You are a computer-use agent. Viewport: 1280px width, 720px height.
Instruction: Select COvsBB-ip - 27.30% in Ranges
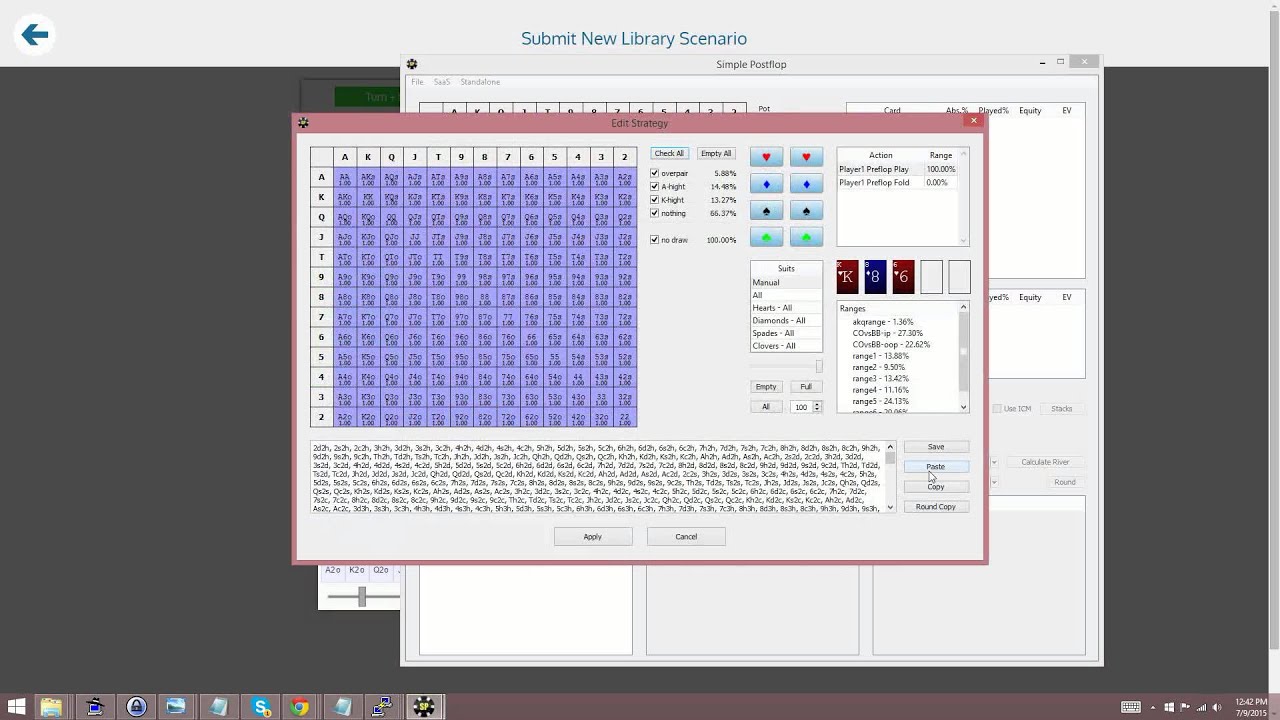tap(888, 333)
